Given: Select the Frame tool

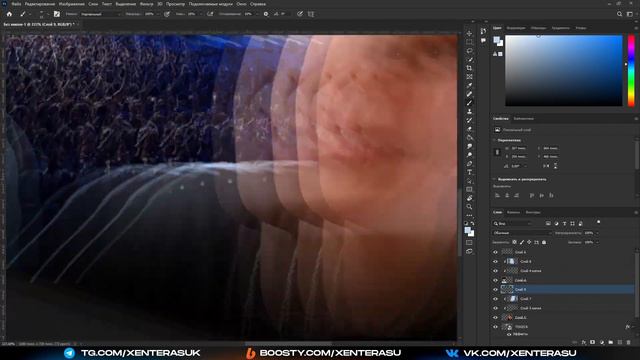Looking at the screenshot, I should (x=469, y=76).
